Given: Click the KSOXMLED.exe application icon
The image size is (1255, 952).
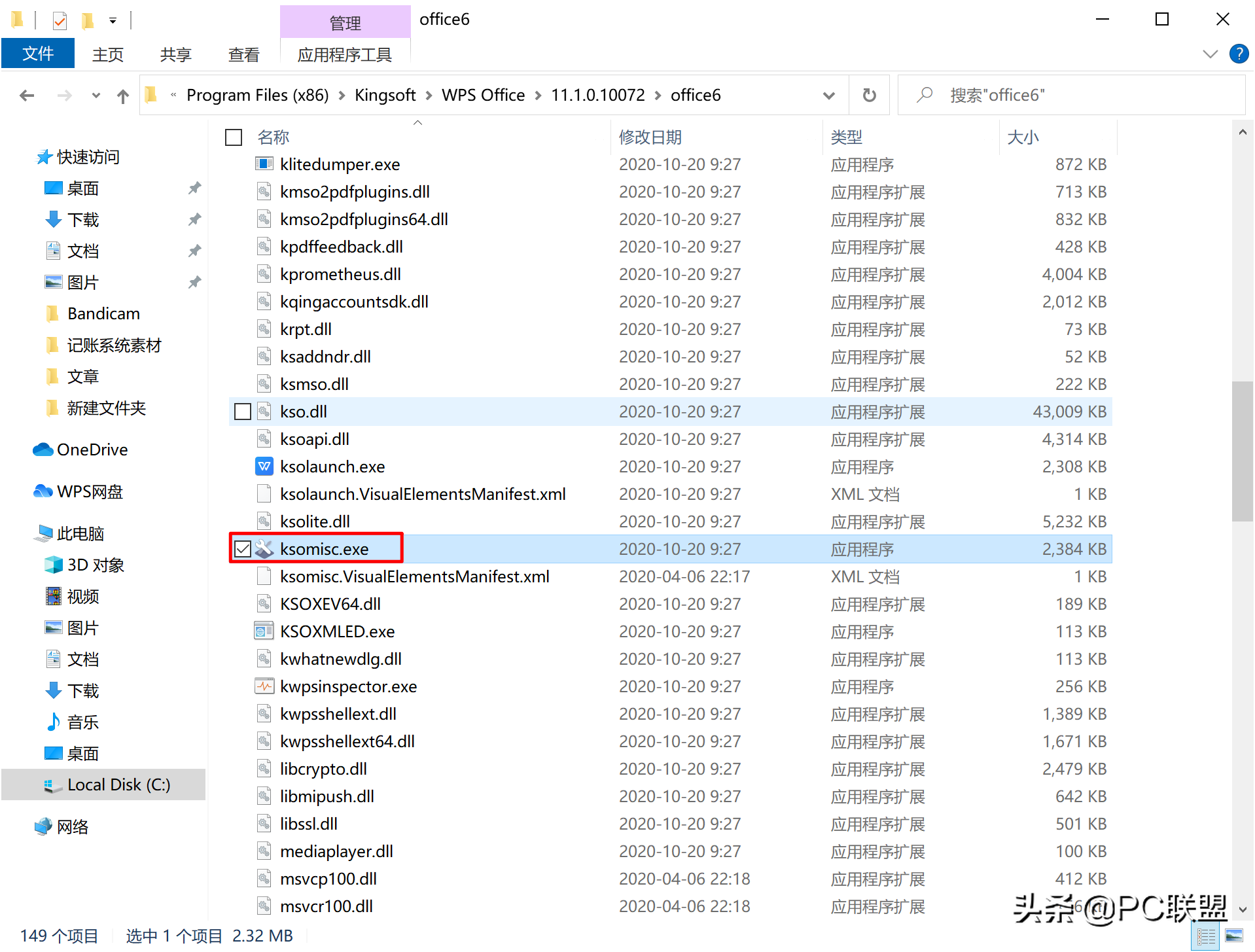Looking at the screenshot, I should tap(264, 631).
